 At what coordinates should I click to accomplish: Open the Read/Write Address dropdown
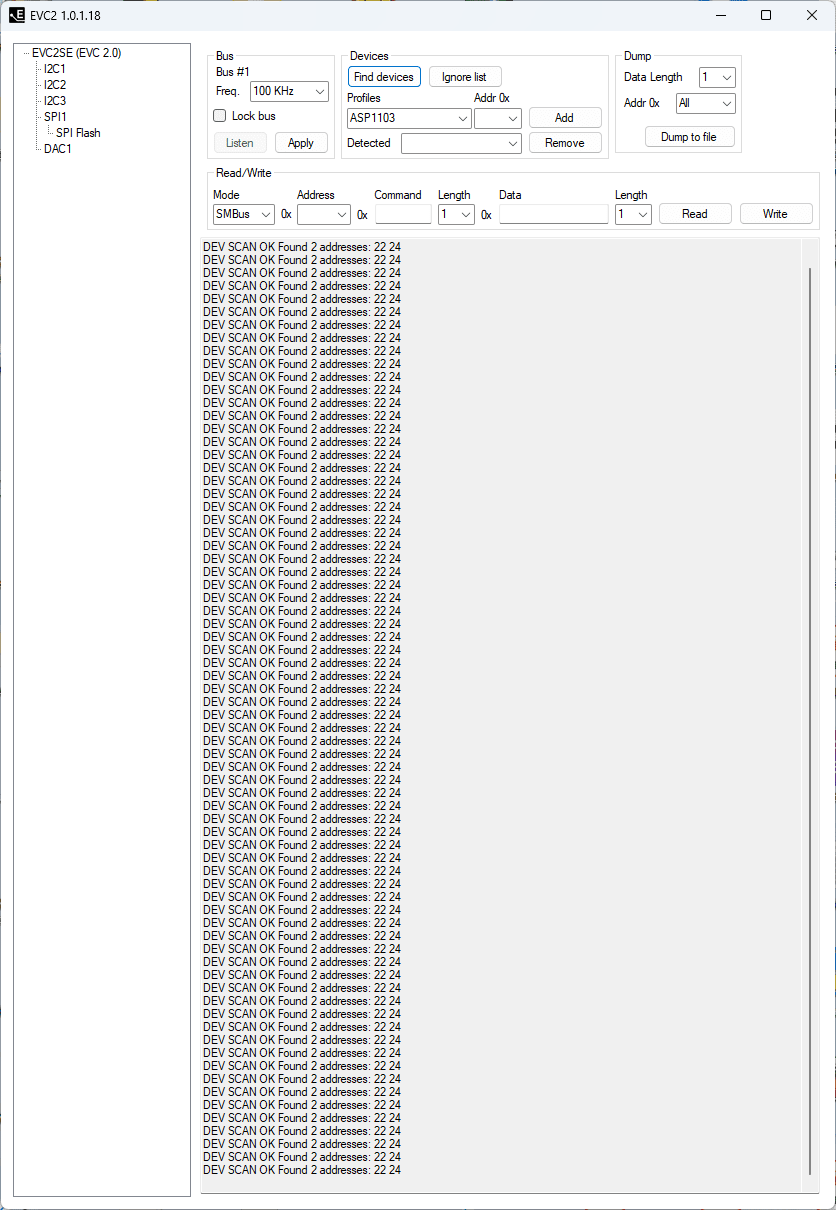[324, 214]
